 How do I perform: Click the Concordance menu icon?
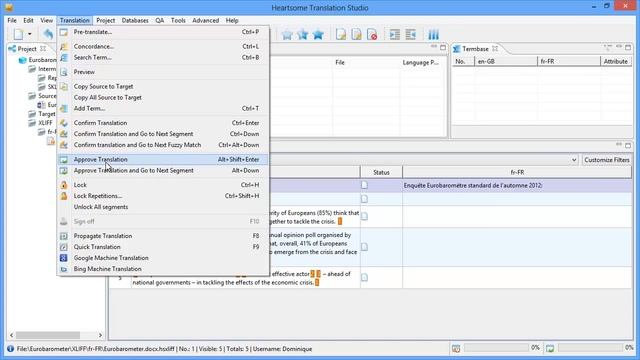click(64, 47)
